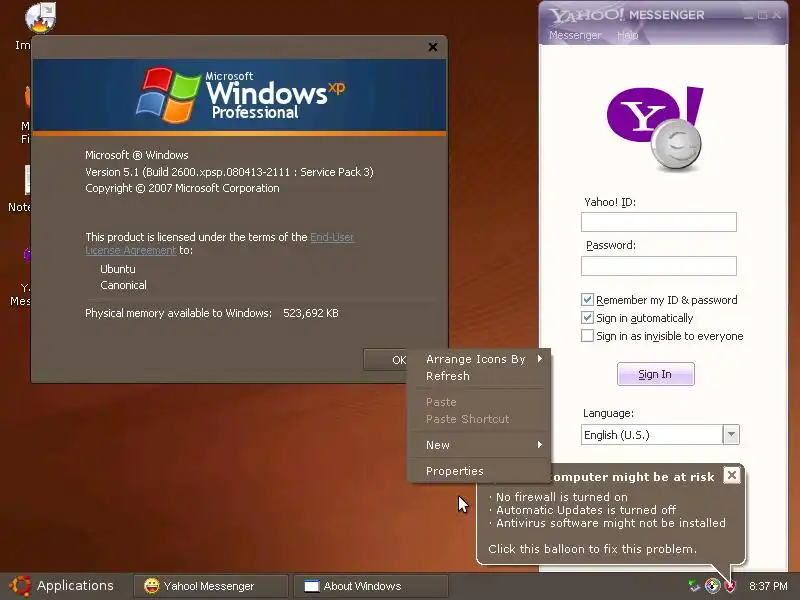This screenshot has width=800, height=600.
Task: Click the Arrange Icons By submenu arrow
Action: [540, 359]
